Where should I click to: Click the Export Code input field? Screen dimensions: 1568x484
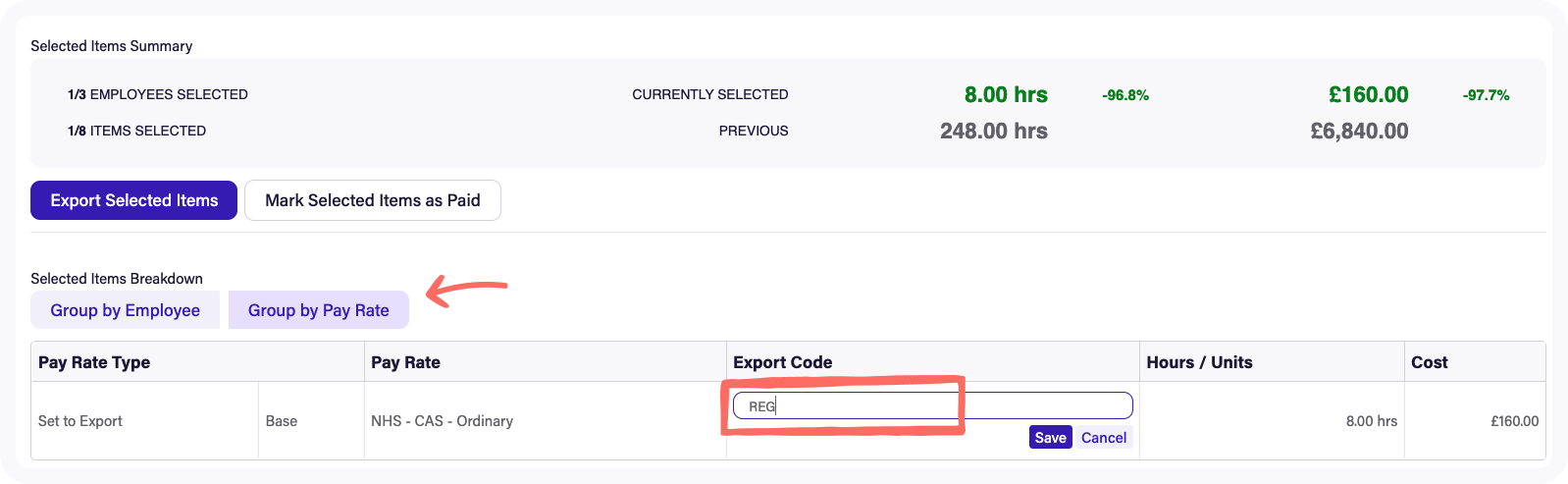pyautogui.click(x=932, y=405)
